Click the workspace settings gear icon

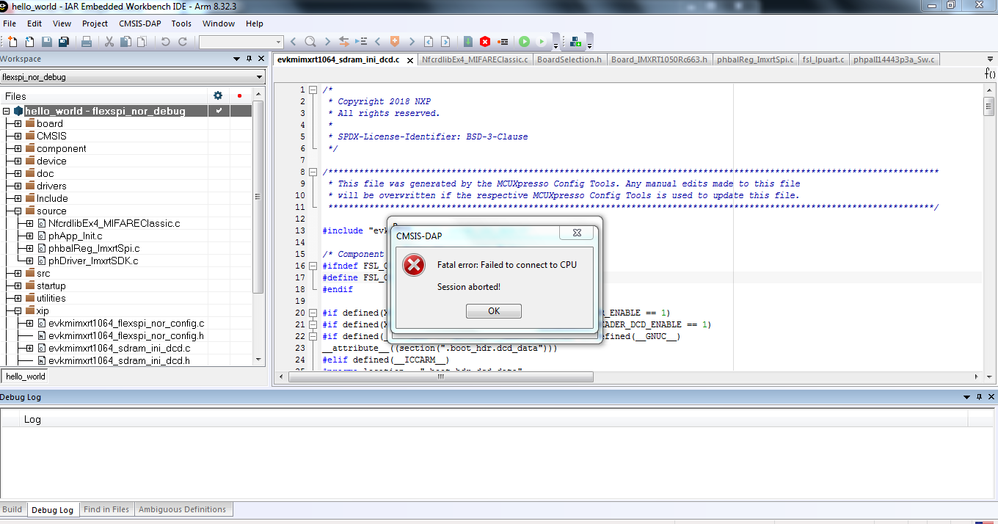tap(218, 96)
